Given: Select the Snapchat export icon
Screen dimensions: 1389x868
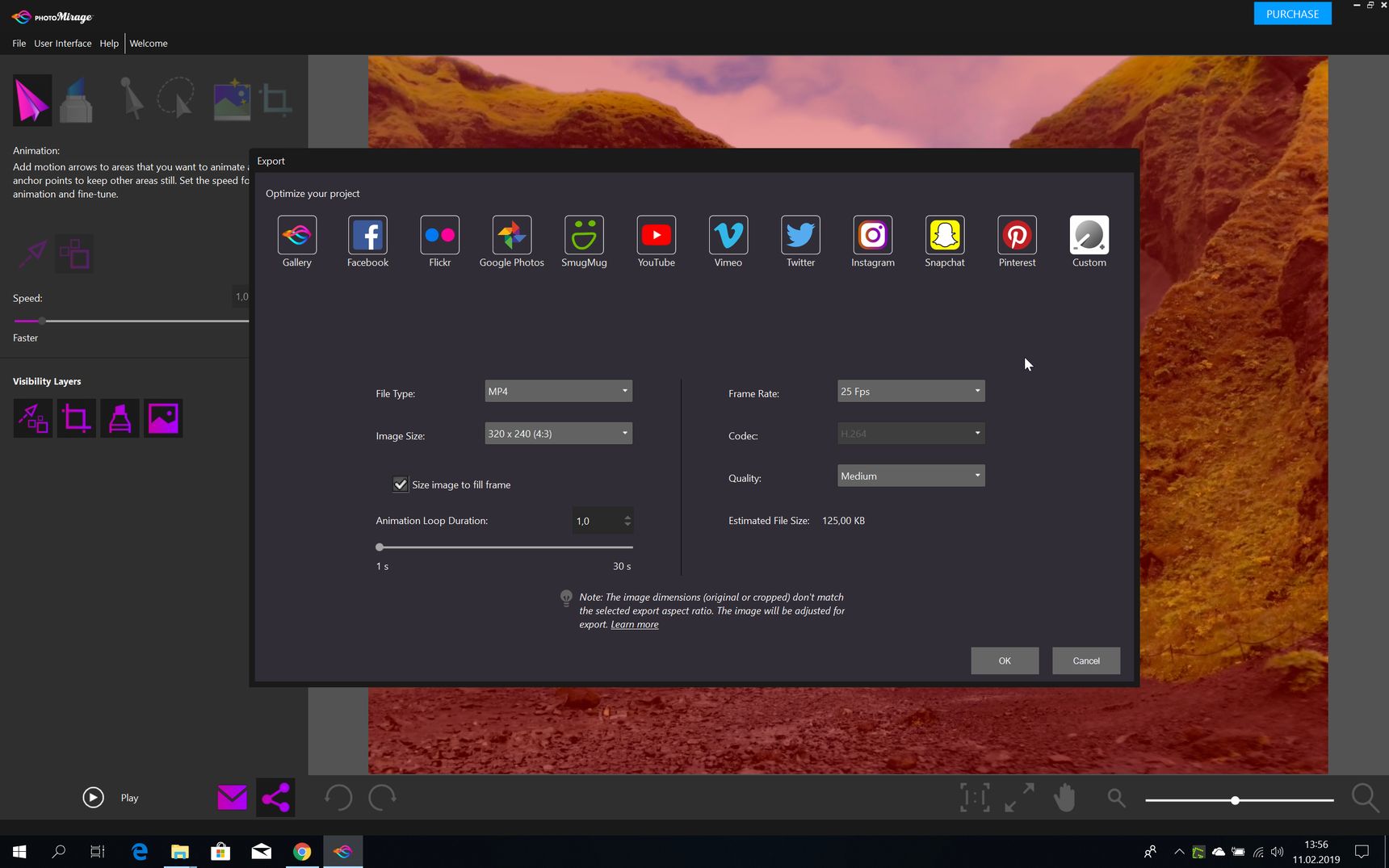Looking at the screenshot, I should coord(944,235).
